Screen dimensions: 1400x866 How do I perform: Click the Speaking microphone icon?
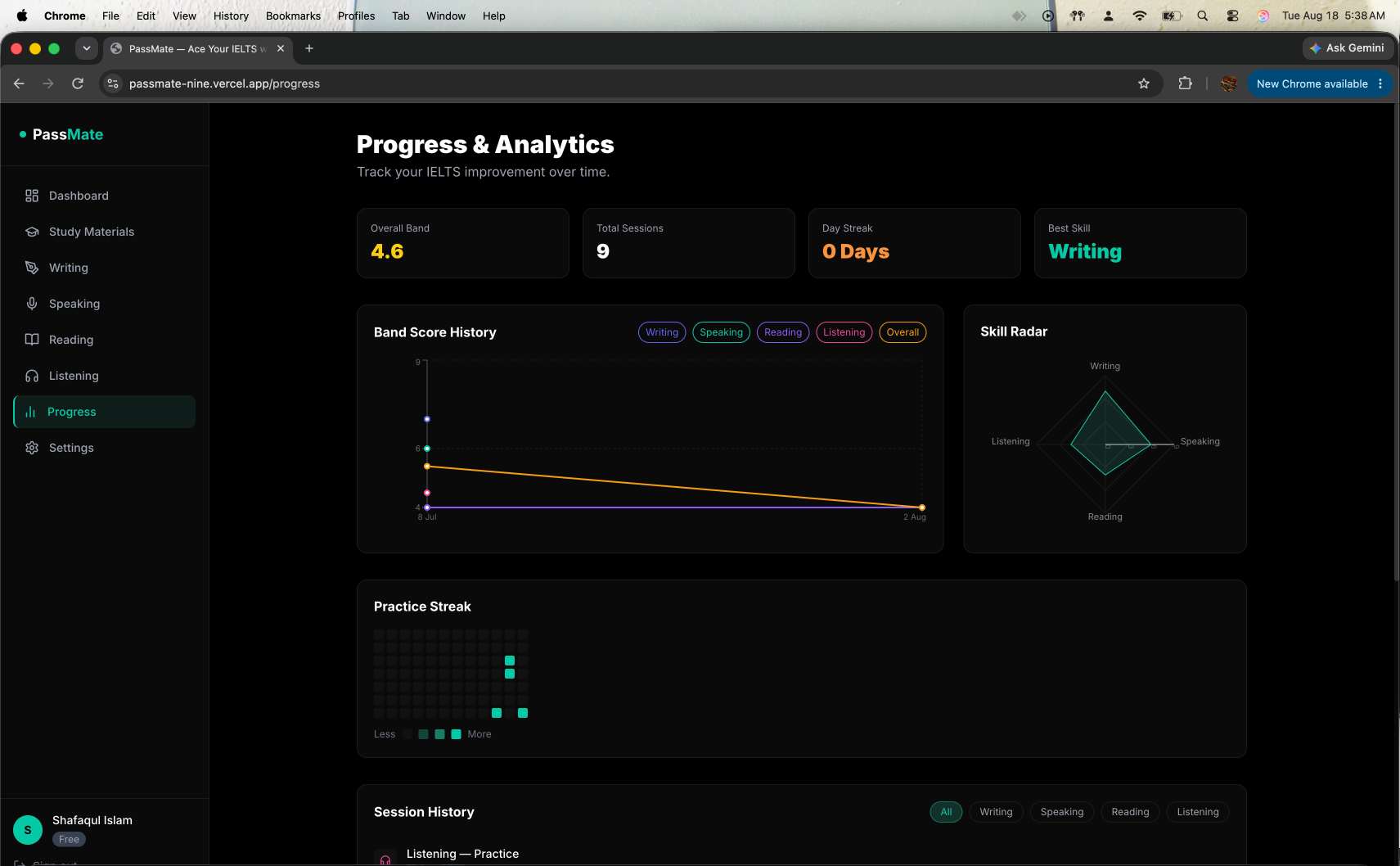[32, 304]
